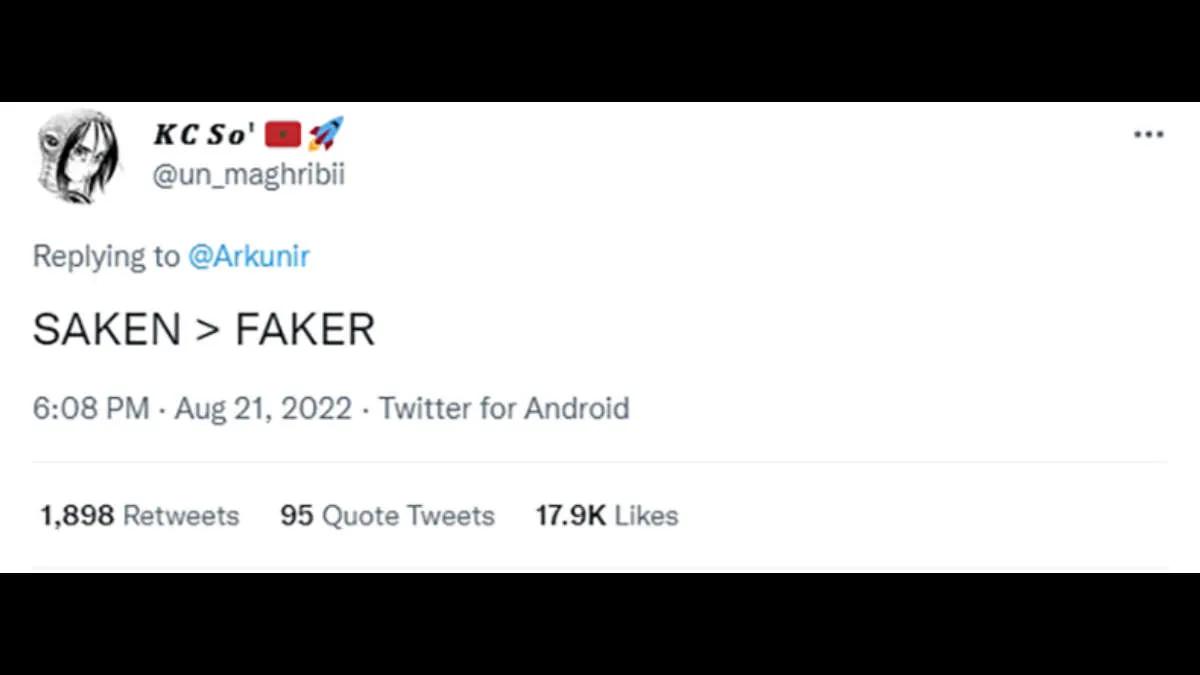Click the black bar above the tweet
Image resolution: width=1200 pixels, height=675 pixels.
pos(600,50)
